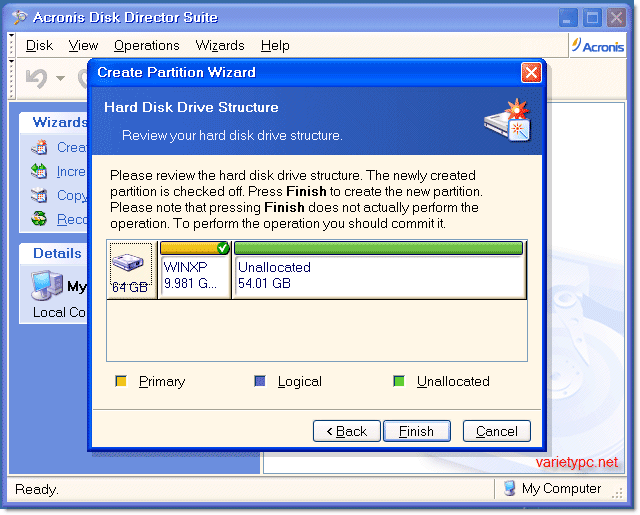
Task: Click the Unallocated legend label
Action: pos(453,381)
